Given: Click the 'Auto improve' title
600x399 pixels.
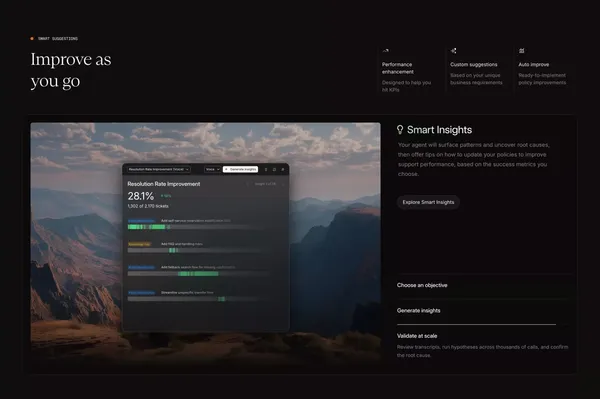Looking at the screenshot, I should point(533,65).
